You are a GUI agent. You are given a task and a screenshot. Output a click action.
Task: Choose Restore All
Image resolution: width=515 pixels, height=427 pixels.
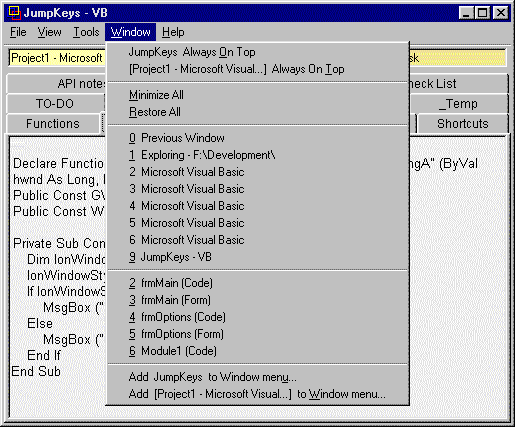[258, 112]
